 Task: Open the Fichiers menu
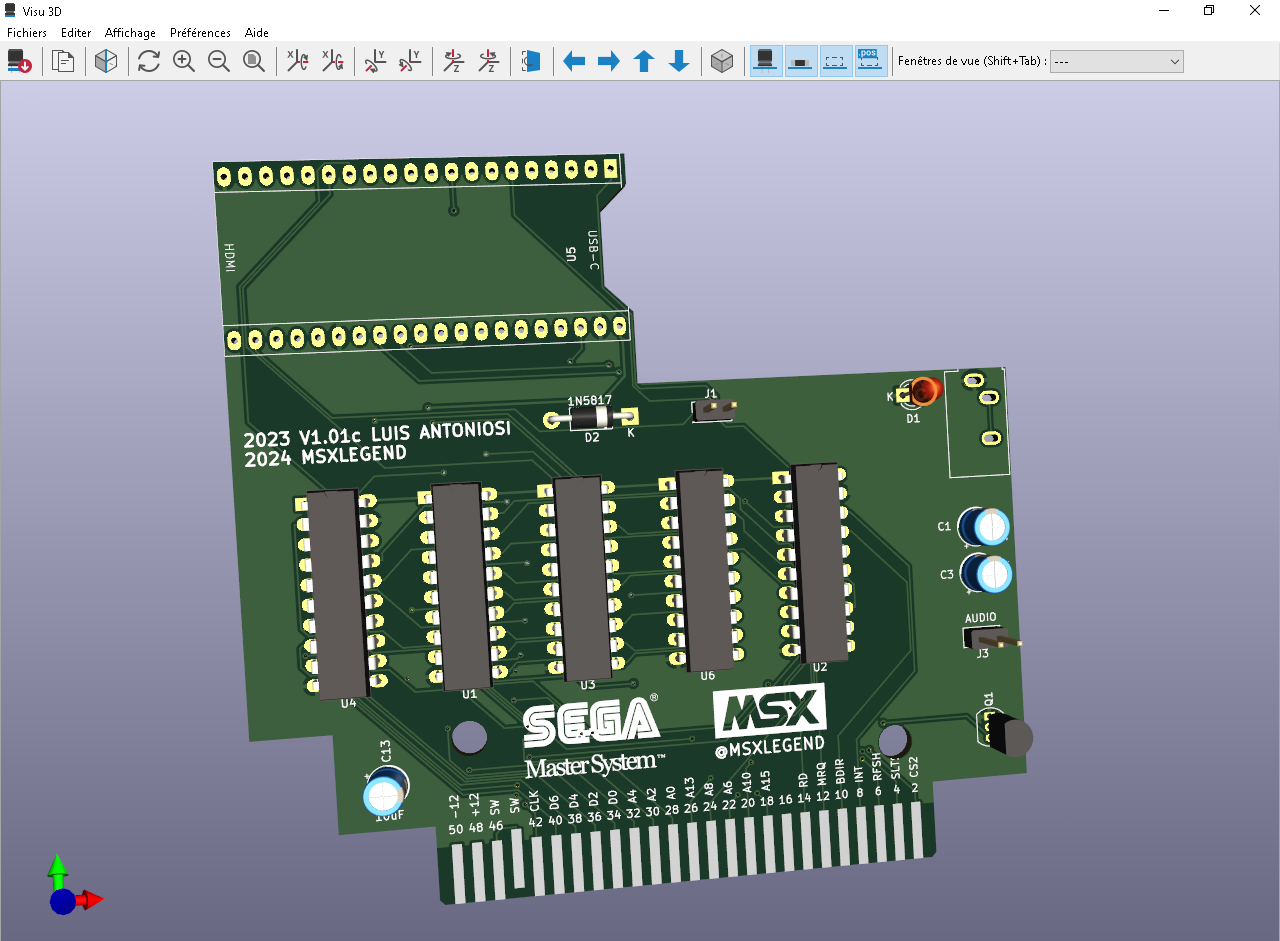pos(27,33)
